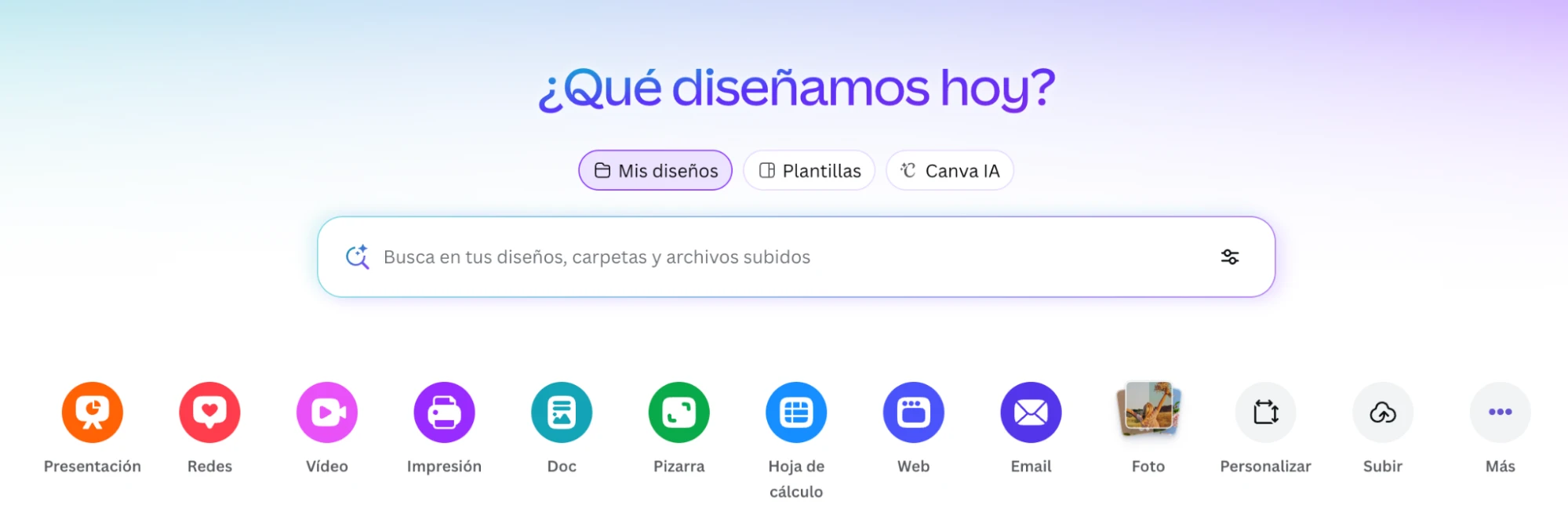Image resolution: width=1568 pixels, height=512 pixels.
Task: Focus the design search field
Action: (796, 257)
